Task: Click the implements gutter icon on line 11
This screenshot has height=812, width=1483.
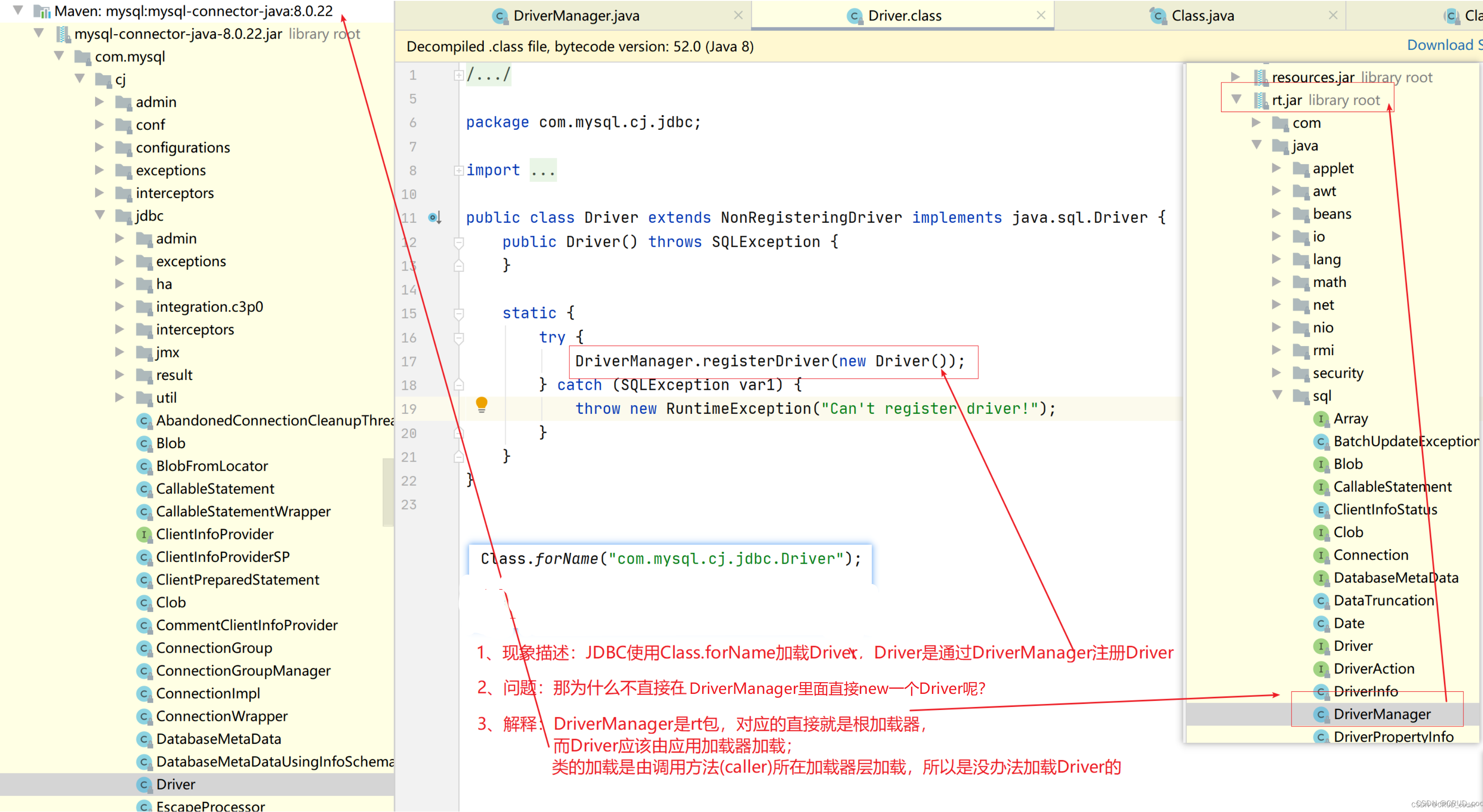Action: (435, 218)
